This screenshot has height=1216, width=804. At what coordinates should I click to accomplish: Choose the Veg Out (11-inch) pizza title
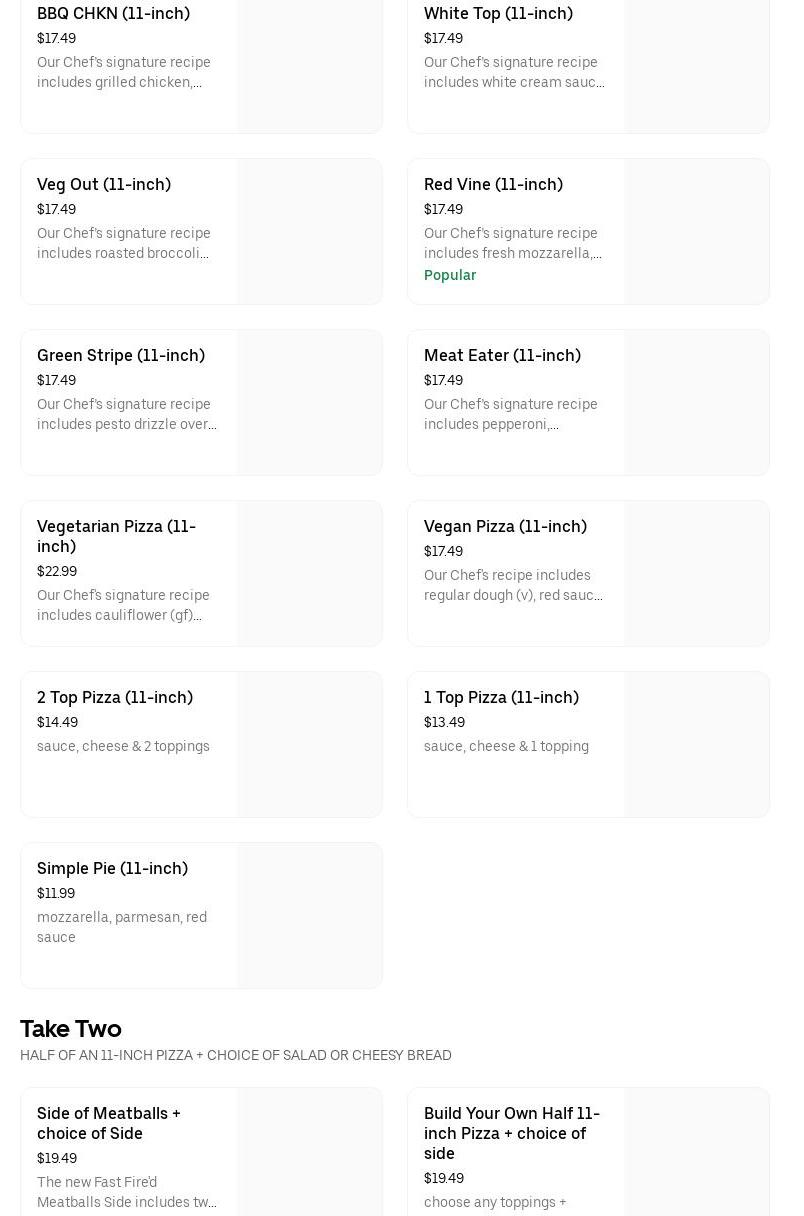(104, 184)
